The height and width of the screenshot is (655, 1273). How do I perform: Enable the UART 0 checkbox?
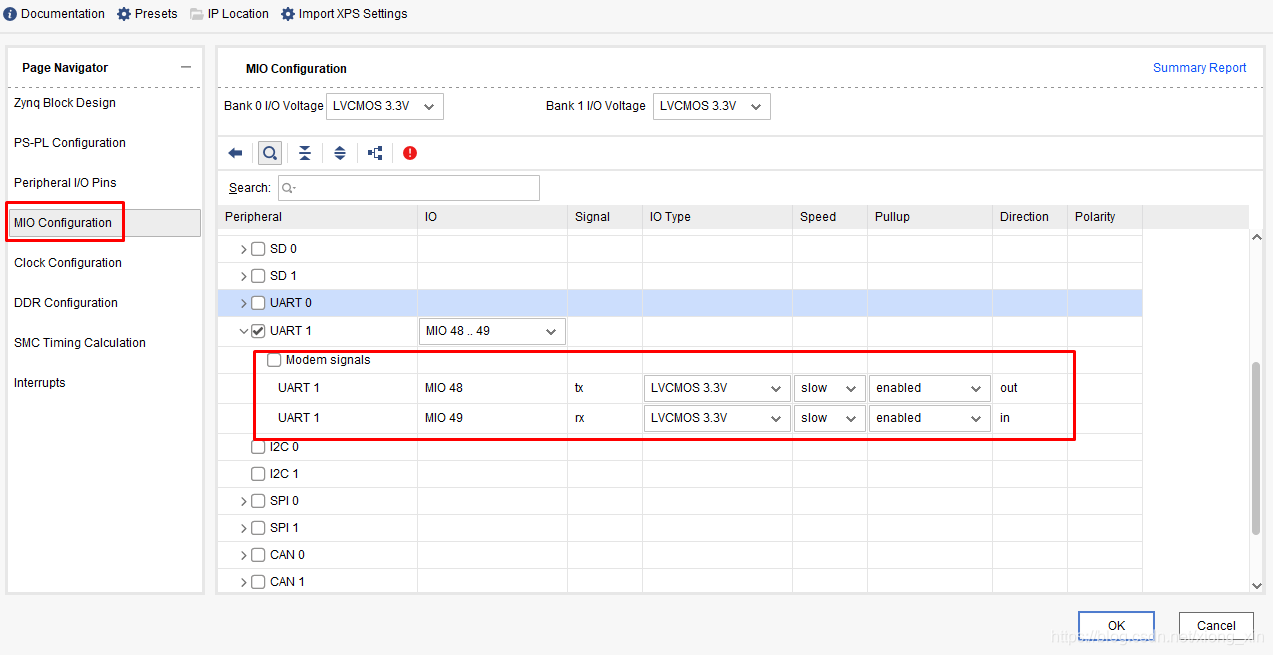[x=258, y=303]
